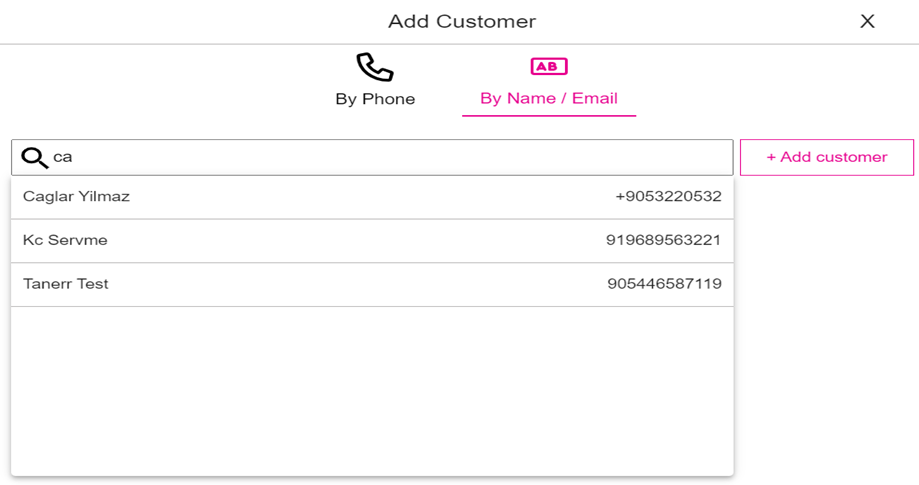The image size is (919, 485).
Task: Pick Tanerr Test from the suggestions
Action: point(66,285)
